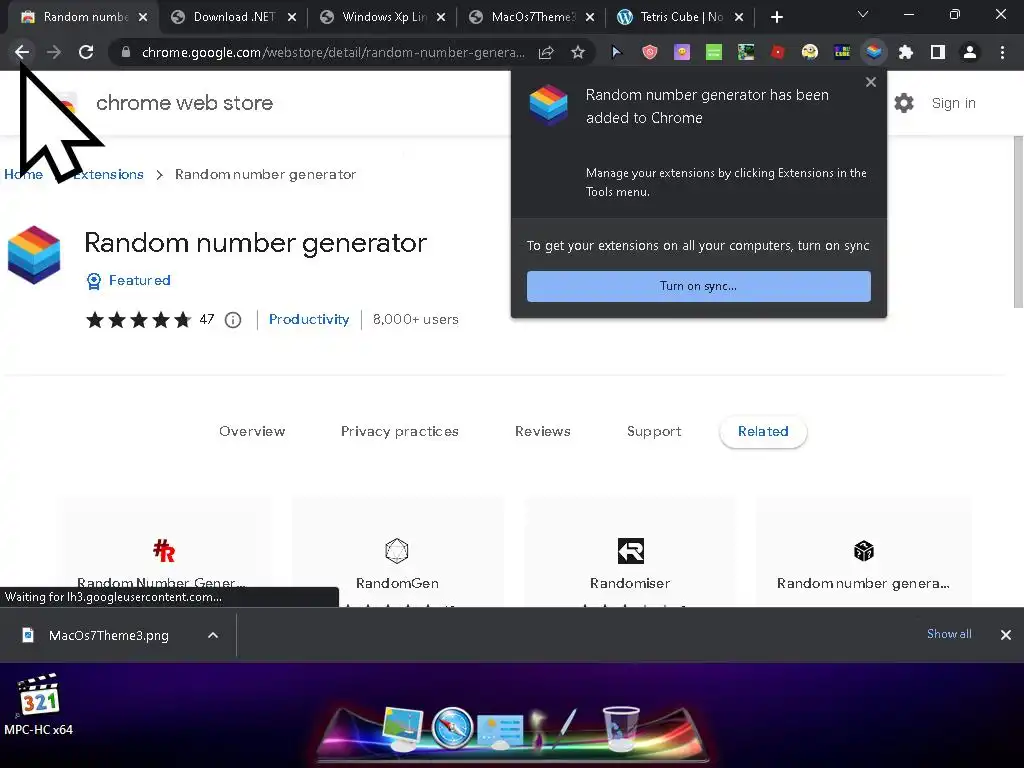
Task: Open the Minecraft-style extension icon
Action: point(746,52)
